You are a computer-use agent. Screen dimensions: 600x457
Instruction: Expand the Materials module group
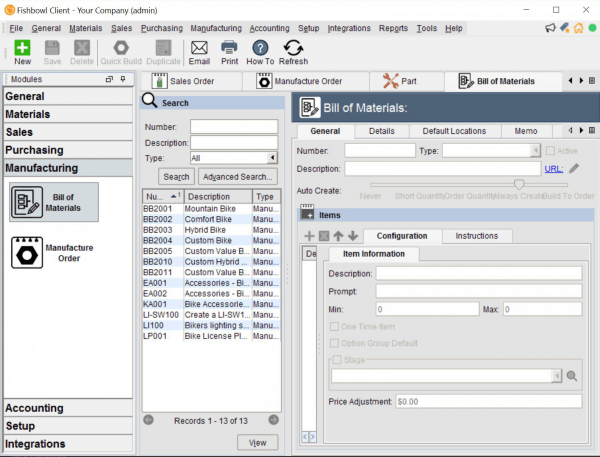click(68, 114)
